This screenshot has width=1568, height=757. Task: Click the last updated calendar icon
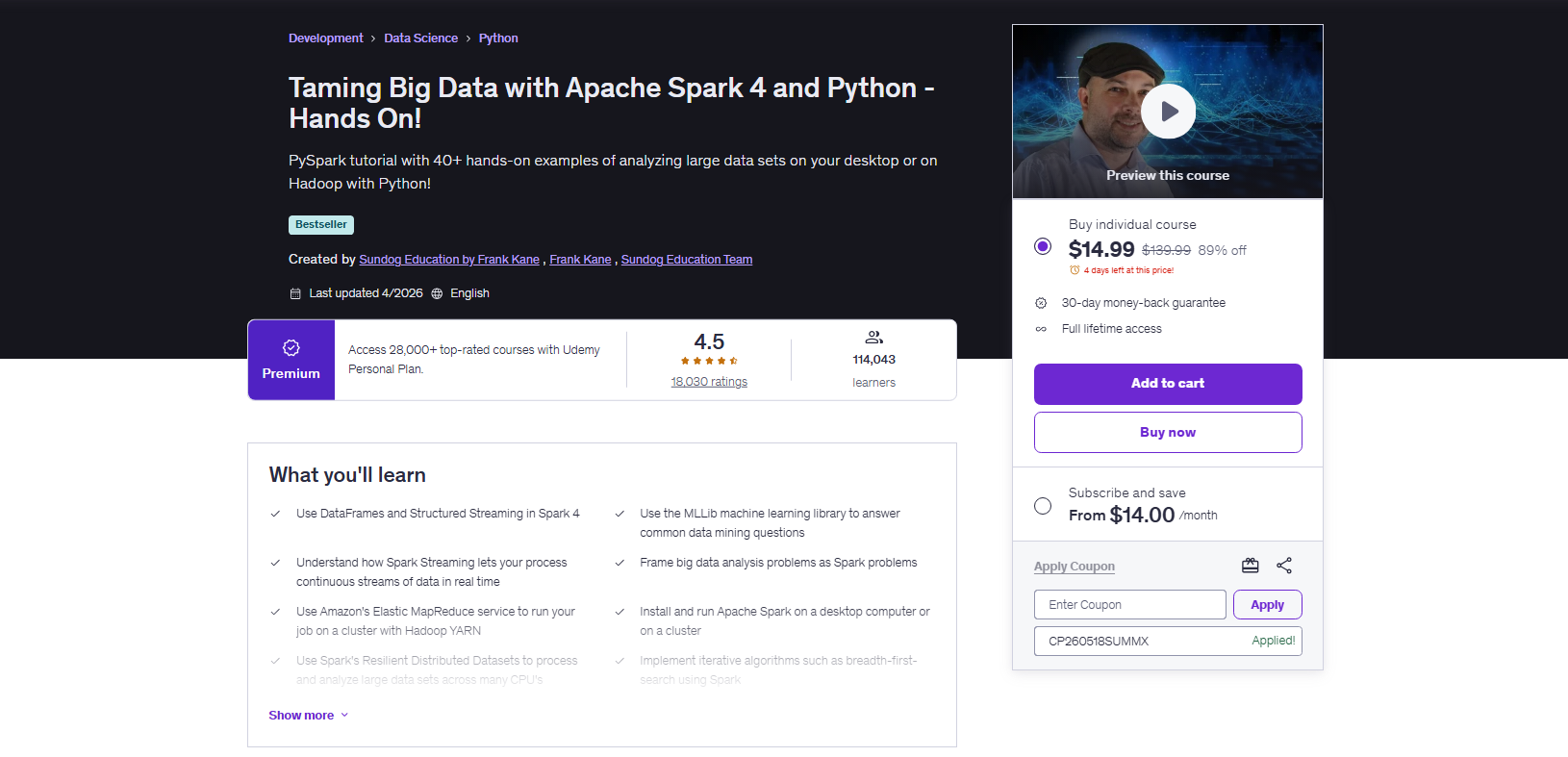click(295, 293)
